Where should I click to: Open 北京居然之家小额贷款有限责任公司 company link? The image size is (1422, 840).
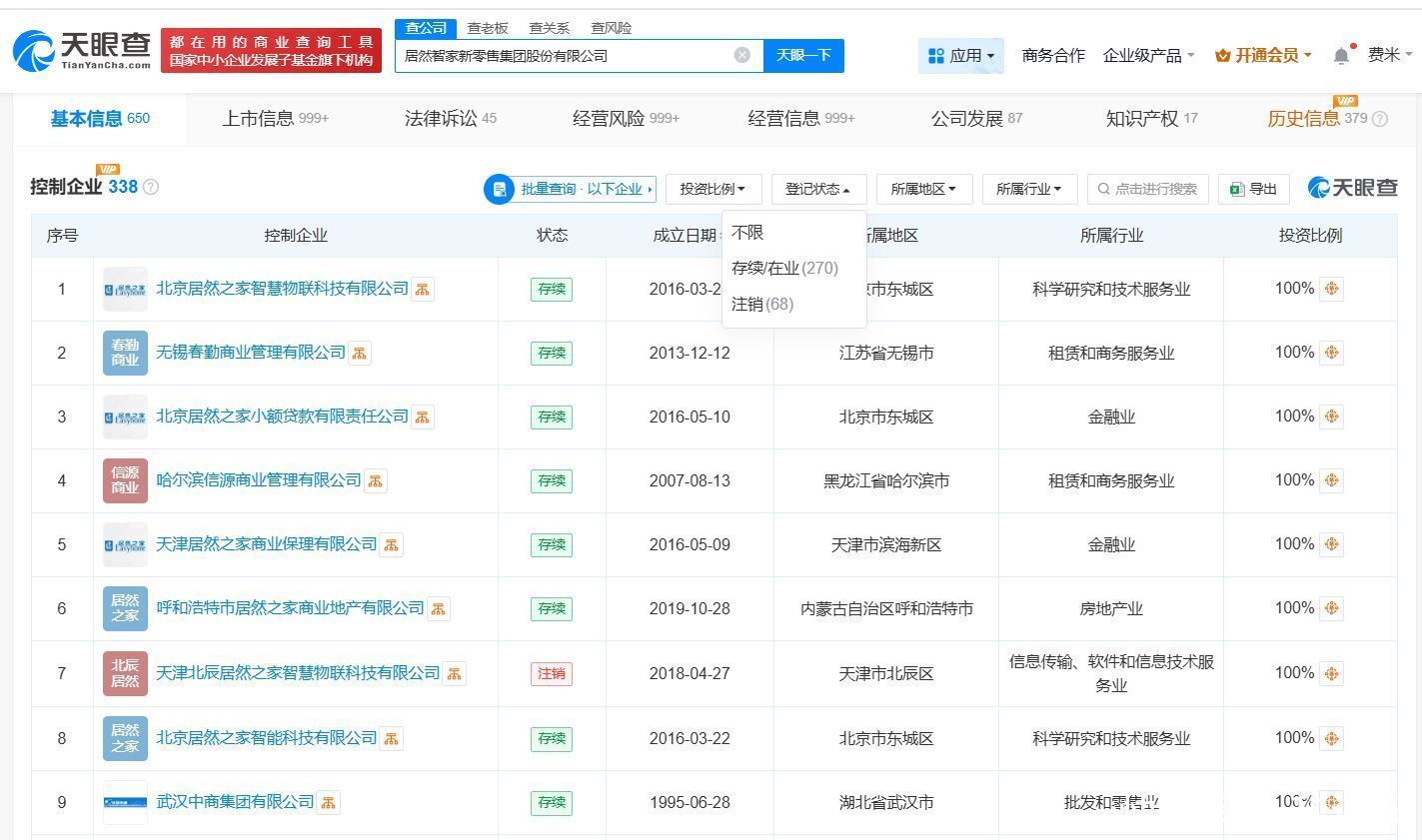pos(282,417)
